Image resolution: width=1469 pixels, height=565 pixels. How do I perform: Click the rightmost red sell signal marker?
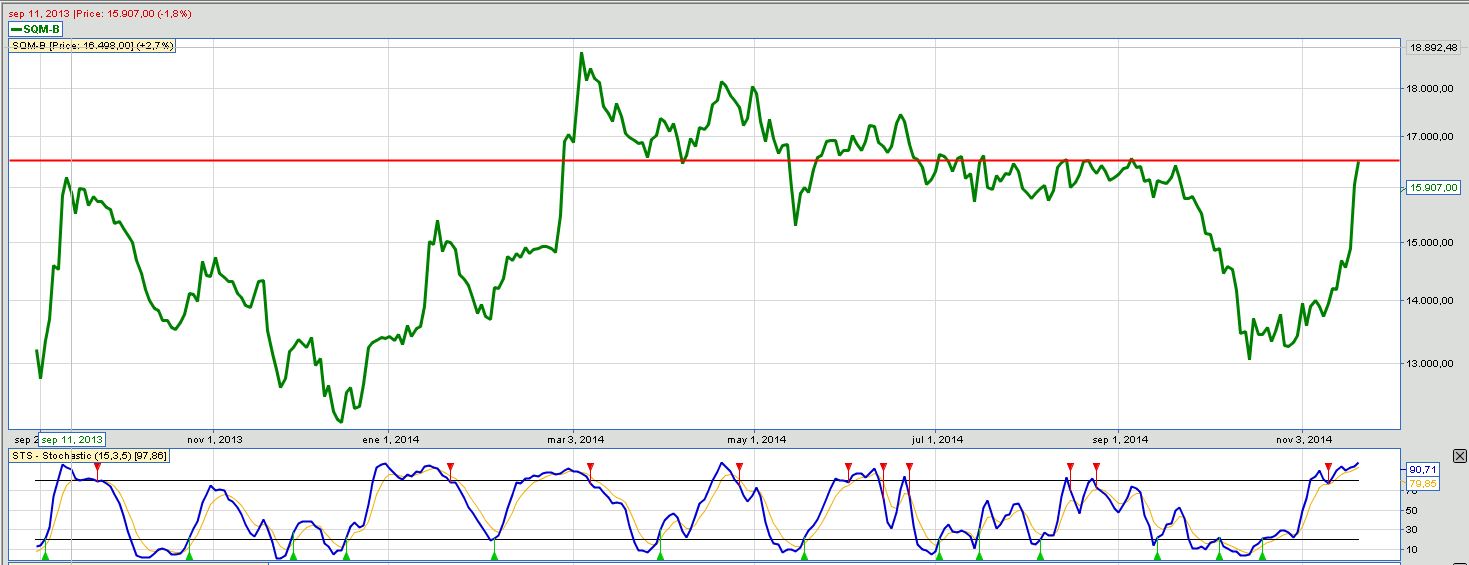pyautogui.click(x=1328, y=467)
